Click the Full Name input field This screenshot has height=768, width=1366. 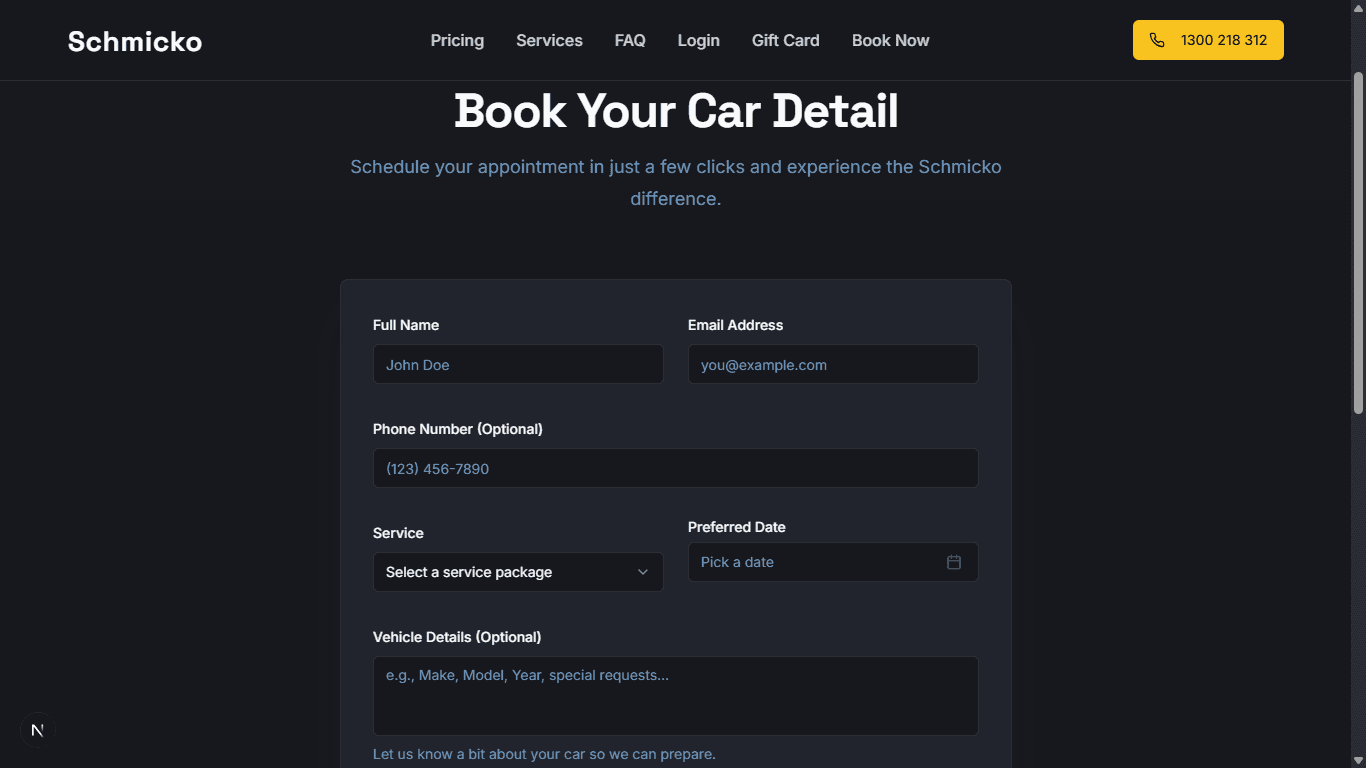point(517,364)
